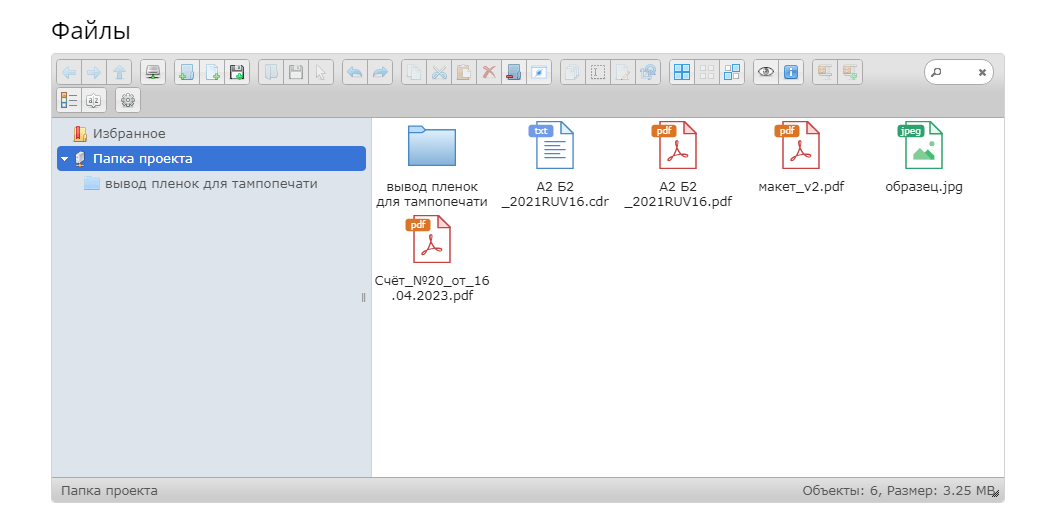Click the Create archive toolbar icon
1061x524 pixels.
(x=850, y=72)
